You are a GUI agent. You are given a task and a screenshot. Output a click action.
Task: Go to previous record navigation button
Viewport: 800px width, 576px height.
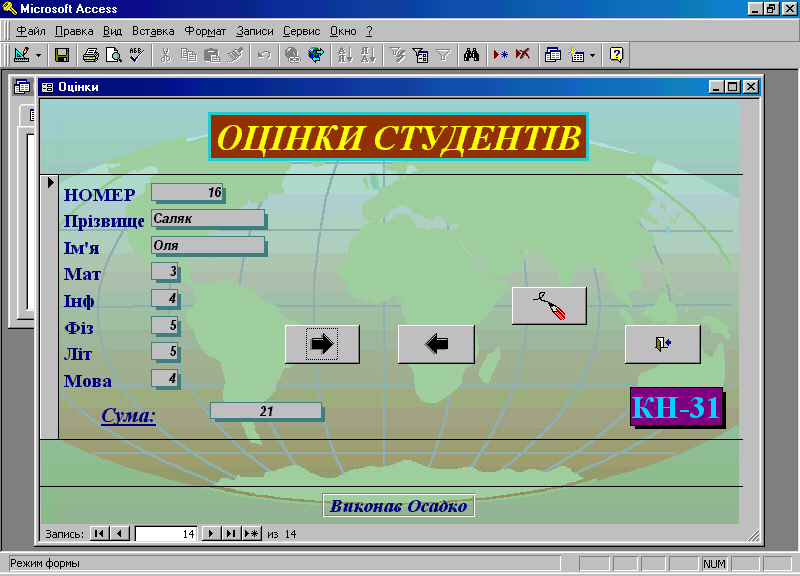(x=120, y=534)
